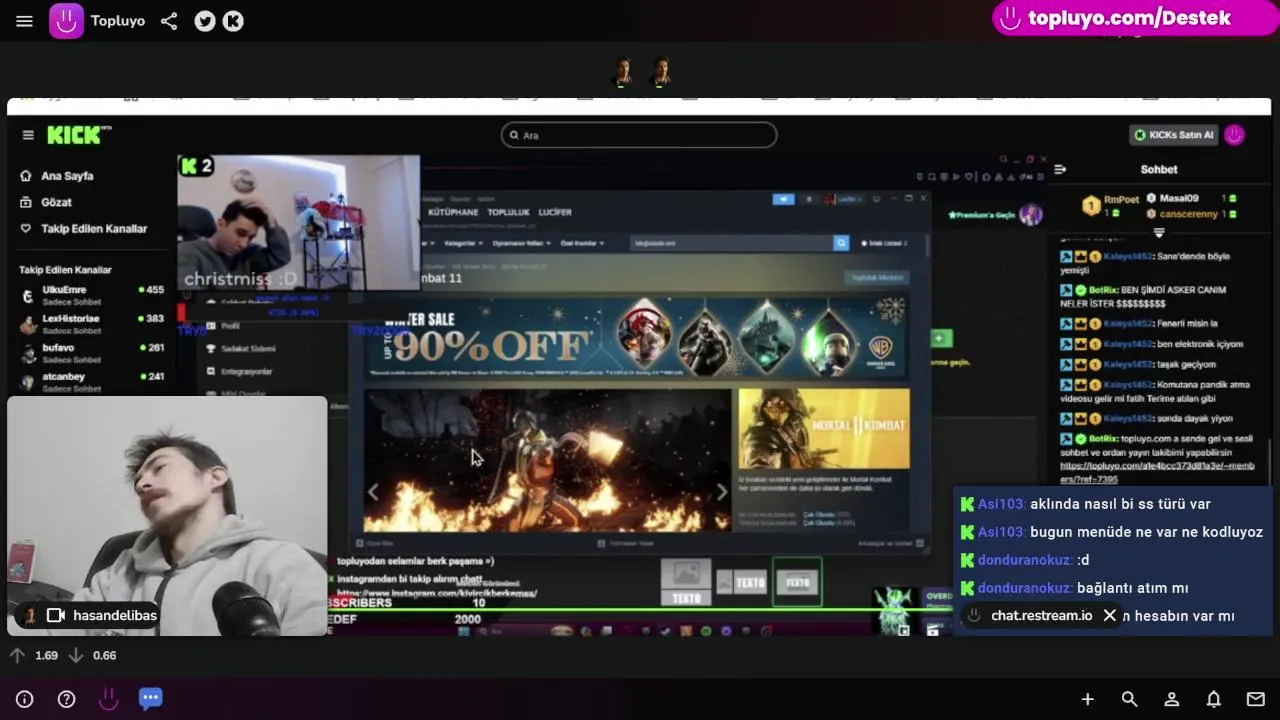Click the Steam blue announcement button
This screenshot has height=720, width=1280.
click(783, 199)
